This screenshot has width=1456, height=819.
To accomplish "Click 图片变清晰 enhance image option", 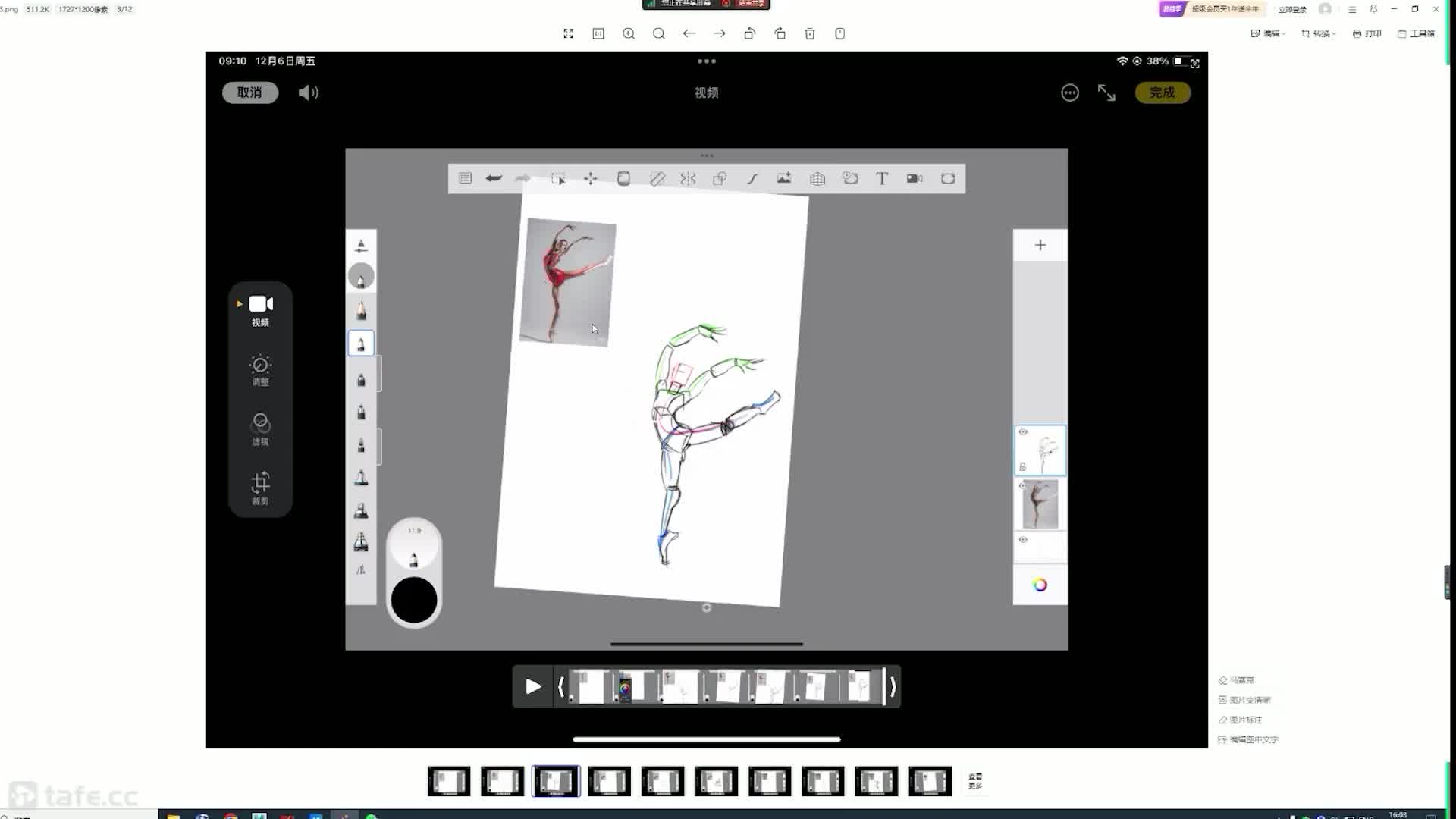I will [1244, 700].
